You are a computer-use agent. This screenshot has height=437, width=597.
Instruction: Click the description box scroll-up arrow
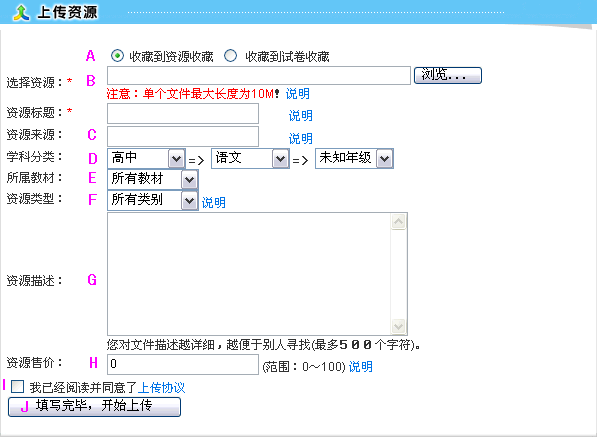click(399, 222)
